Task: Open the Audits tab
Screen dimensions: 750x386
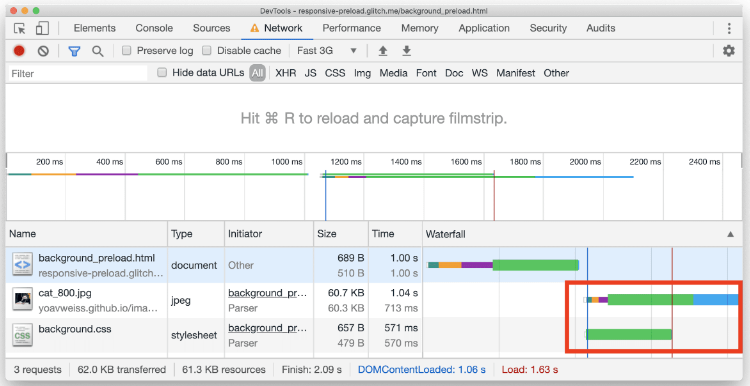Action: (x=601, y=28)
